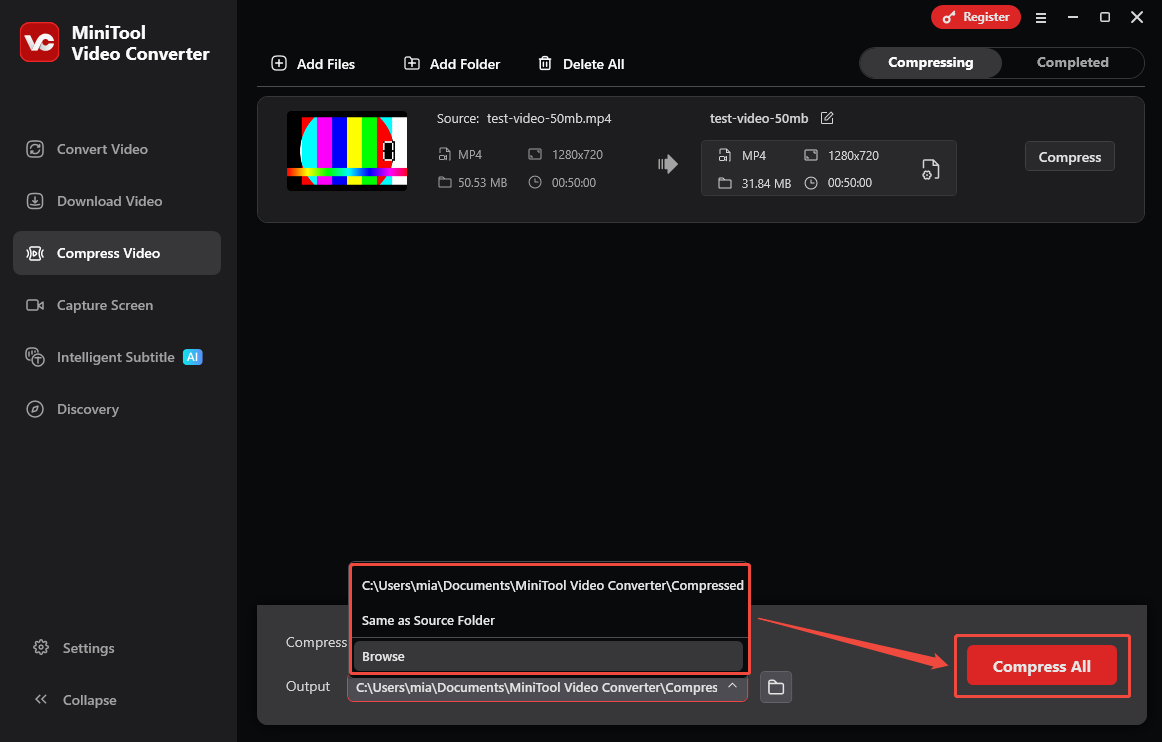Open the hamburger menu
The height and width of the screenshot is (742, 1162).
[1041, 17]
